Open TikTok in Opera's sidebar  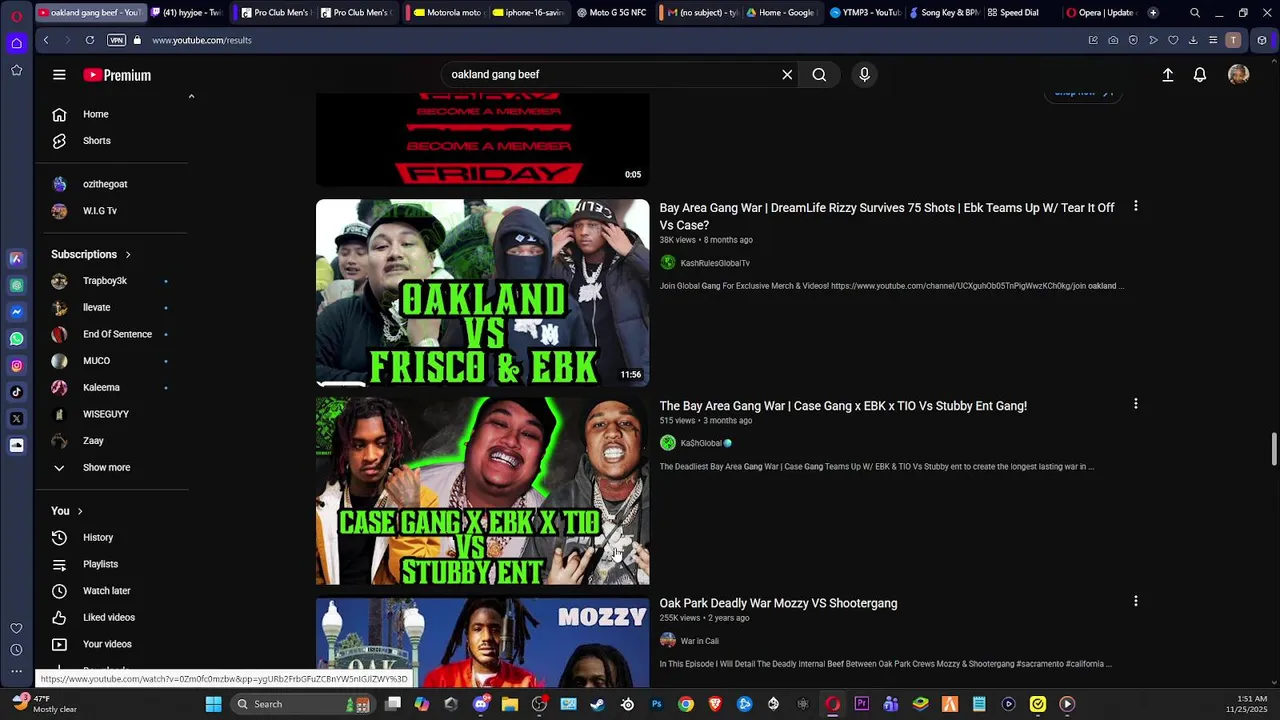click(16, 392)
